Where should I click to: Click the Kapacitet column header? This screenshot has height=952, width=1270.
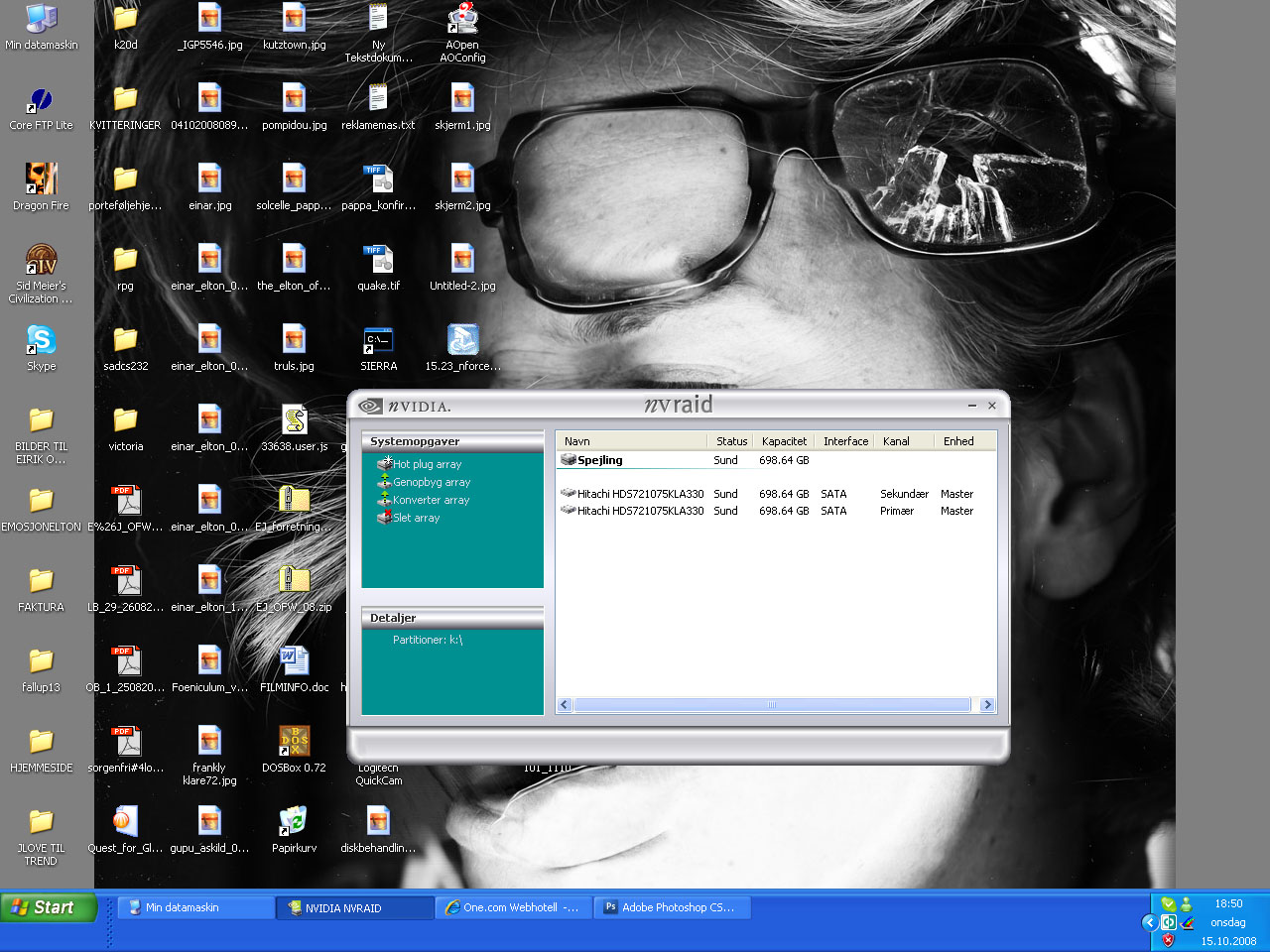tap(784, 441)
